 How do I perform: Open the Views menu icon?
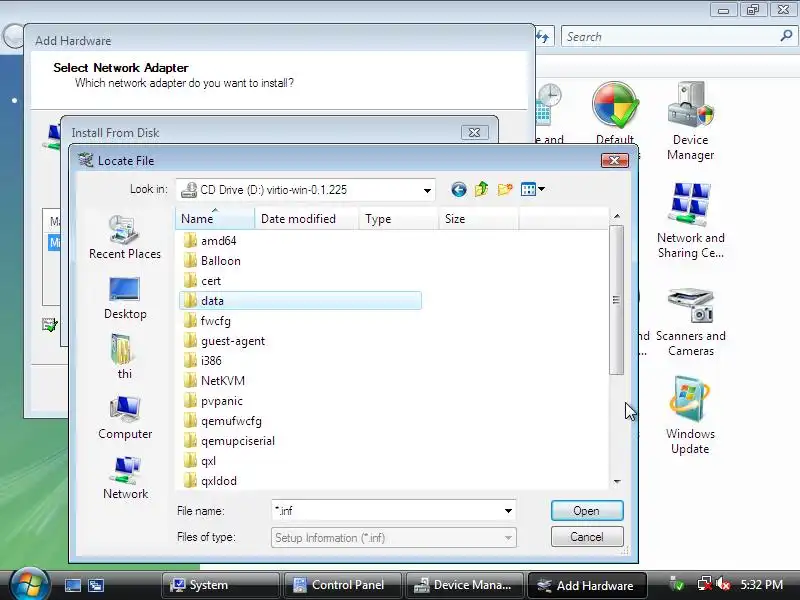click(533, 190)
